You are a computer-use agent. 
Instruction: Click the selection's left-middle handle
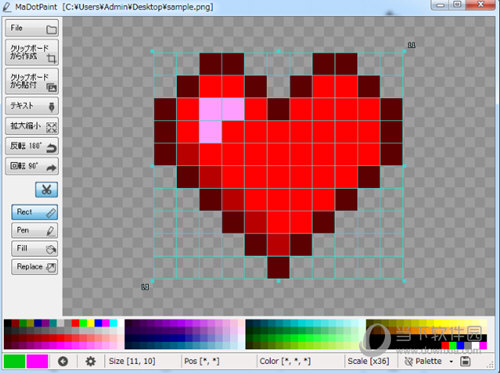point(153,166)
